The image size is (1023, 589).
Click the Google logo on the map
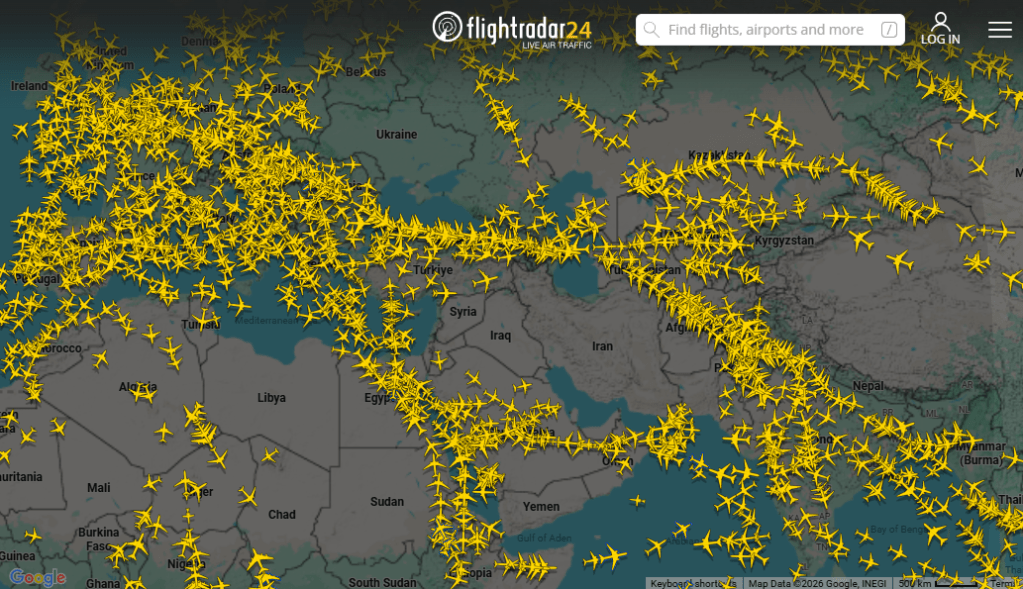[37, 577]
